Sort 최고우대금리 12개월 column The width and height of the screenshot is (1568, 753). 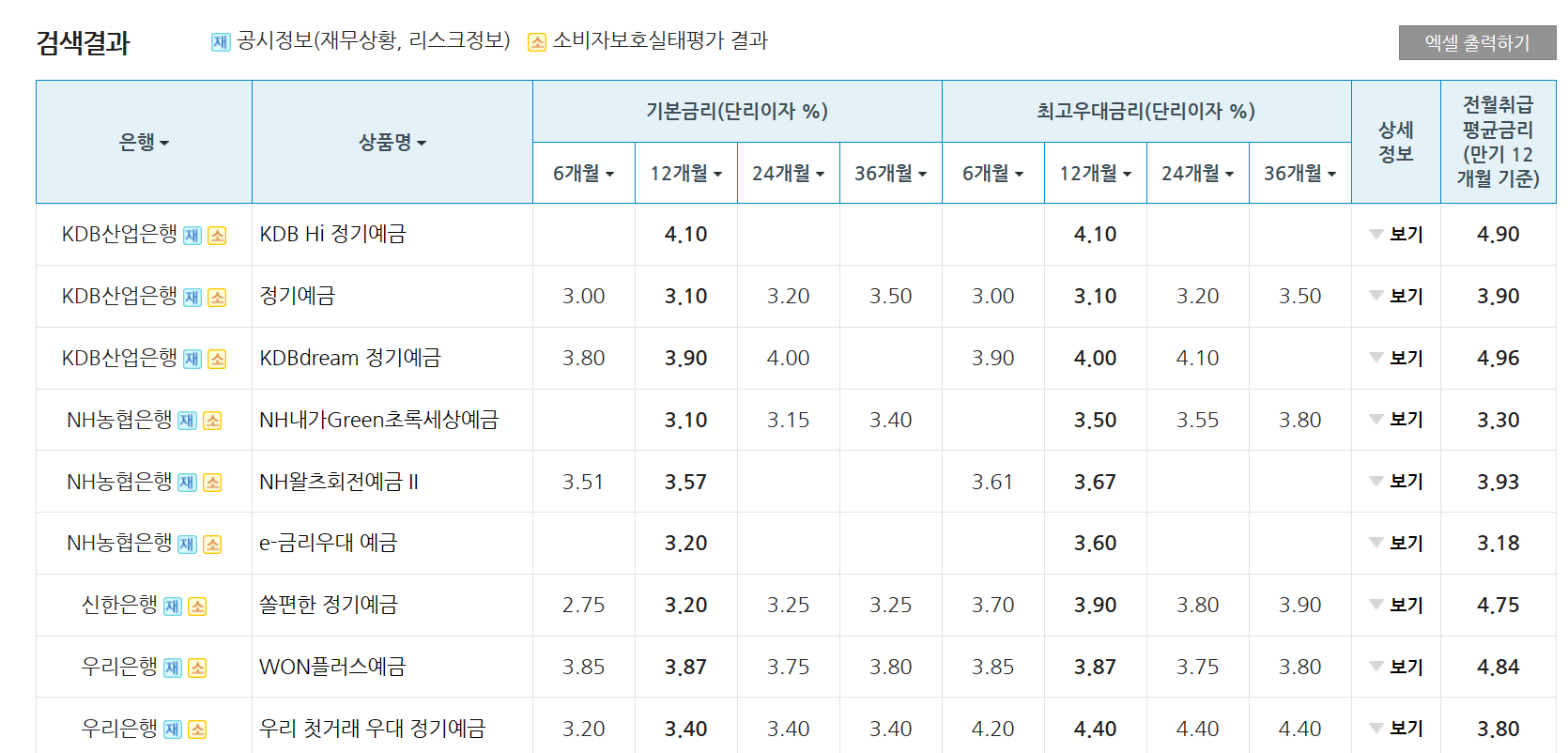click(1096, 173)
